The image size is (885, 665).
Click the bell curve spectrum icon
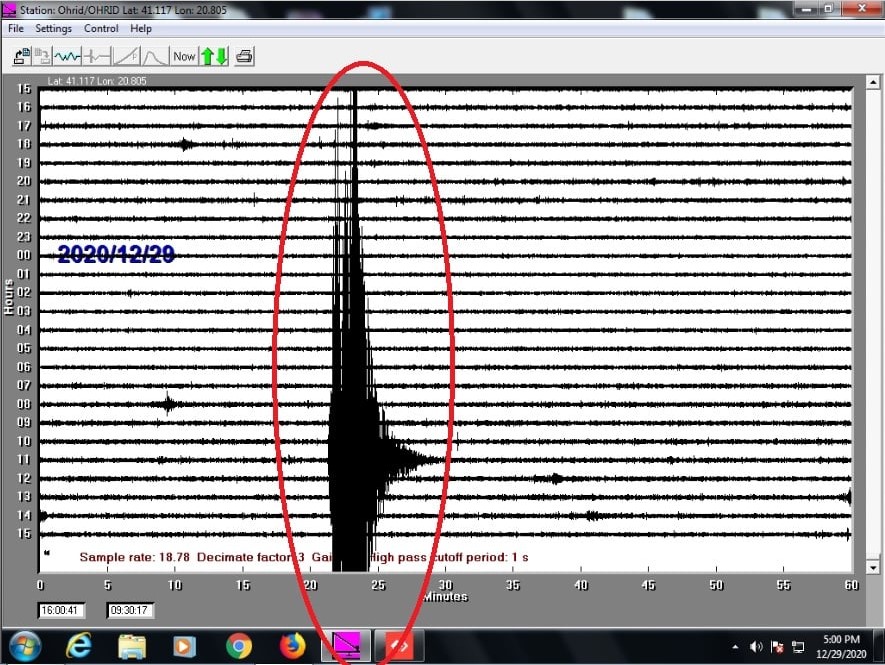pyautogui.click(x=155, y=56)
